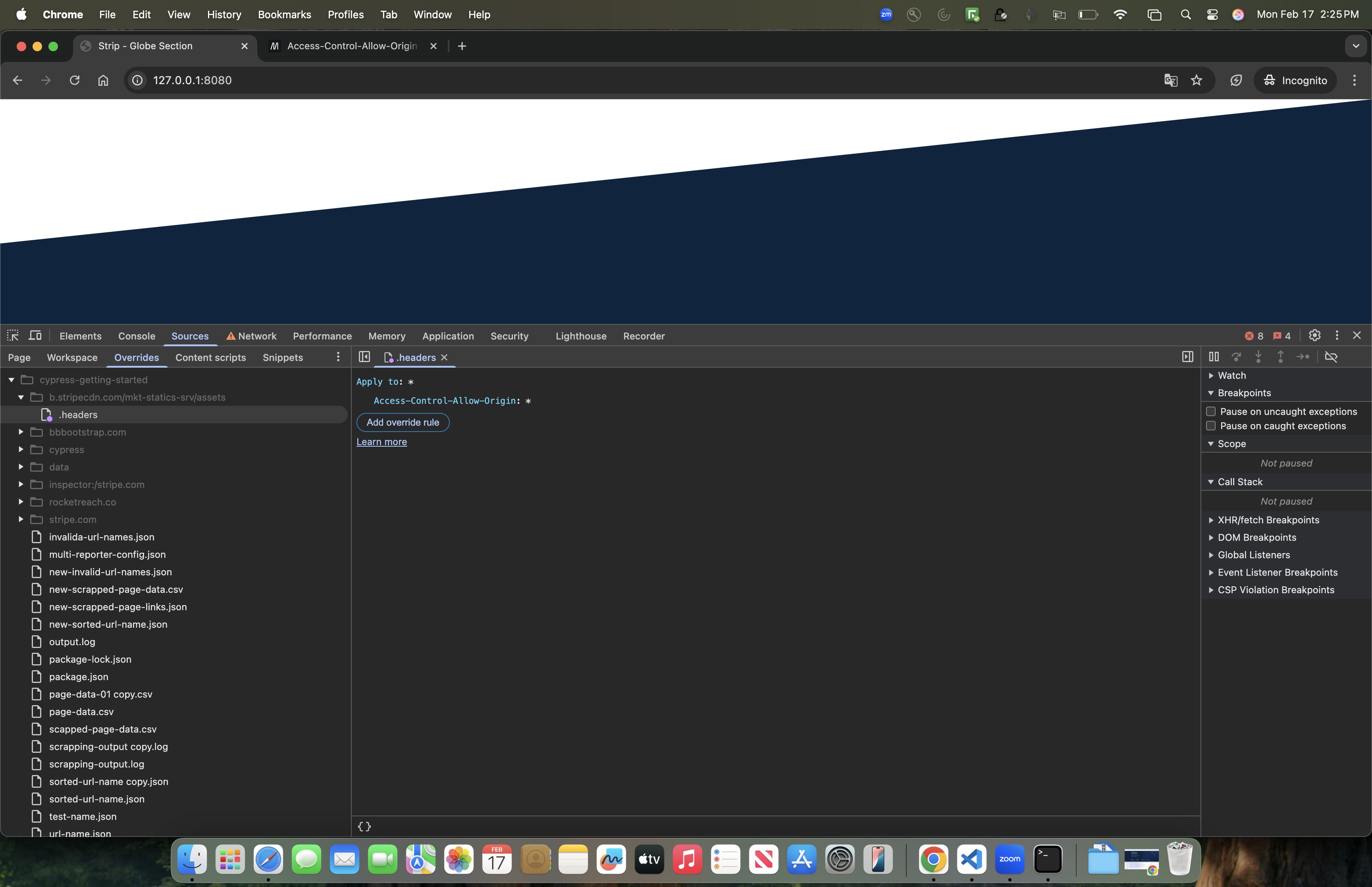
Task: Hide the navigator sidebar icon
Action: click(x=364, y=357)
